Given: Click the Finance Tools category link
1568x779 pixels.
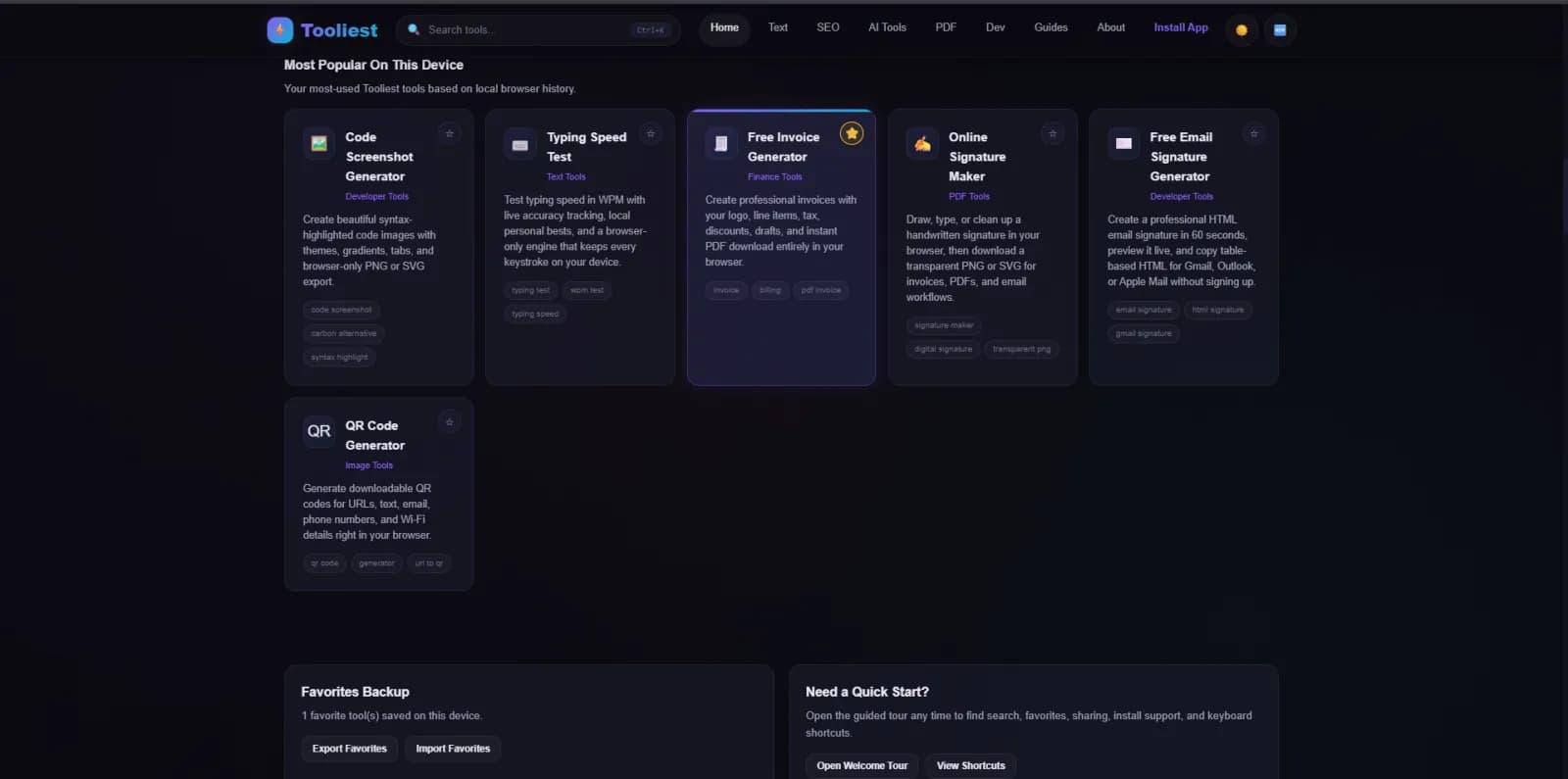Looking at the screenshot, I should (x=774, y=177).
